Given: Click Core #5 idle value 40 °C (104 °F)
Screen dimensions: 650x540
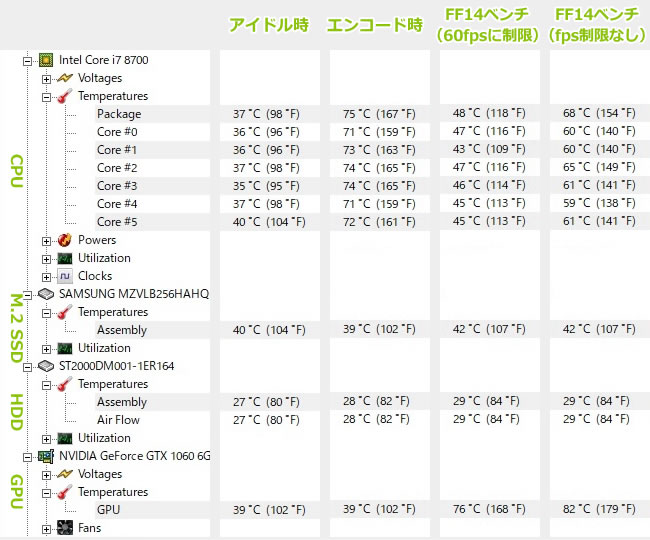Looking at the screenshot, I should pyautogui.click(x=269, y=222).
